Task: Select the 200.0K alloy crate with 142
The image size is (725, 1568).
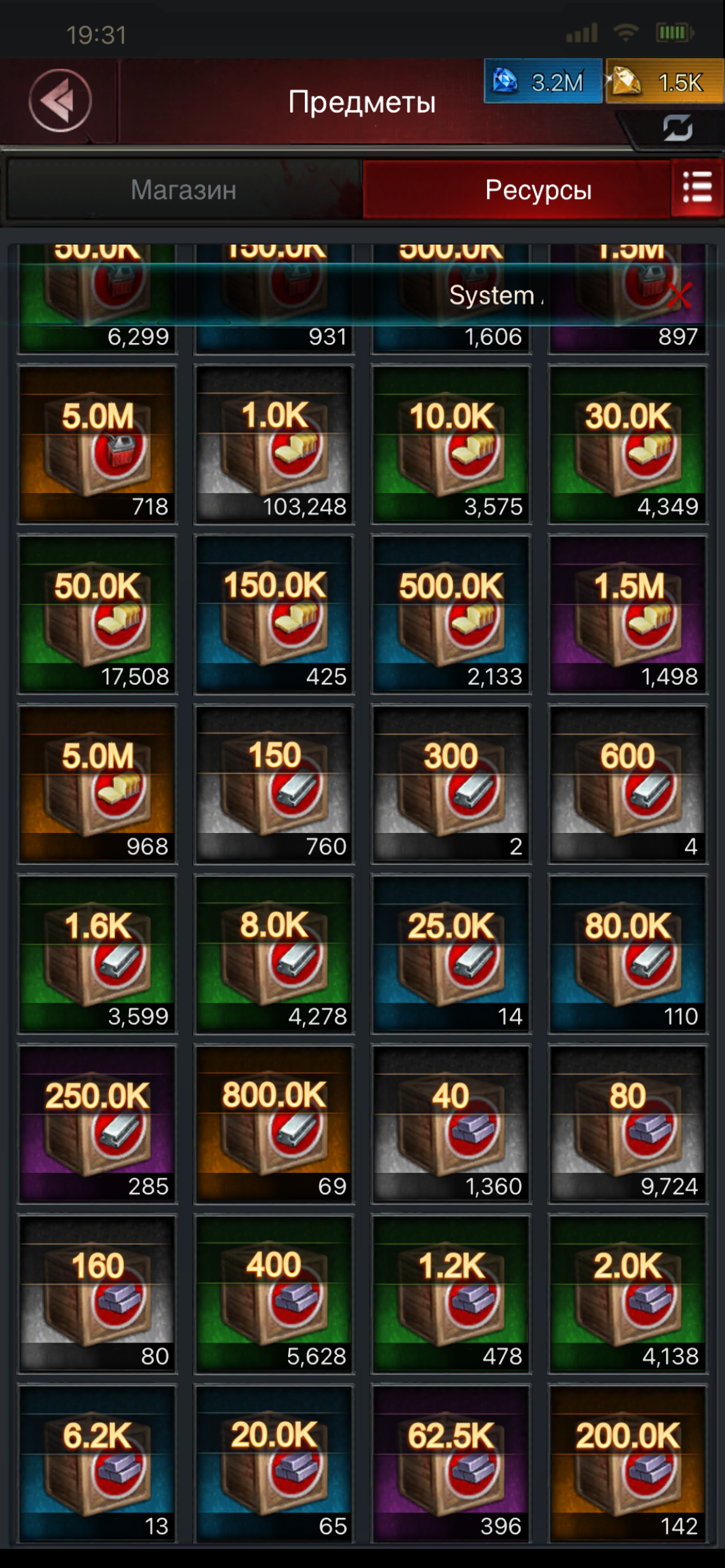Action: (628, 1464)
